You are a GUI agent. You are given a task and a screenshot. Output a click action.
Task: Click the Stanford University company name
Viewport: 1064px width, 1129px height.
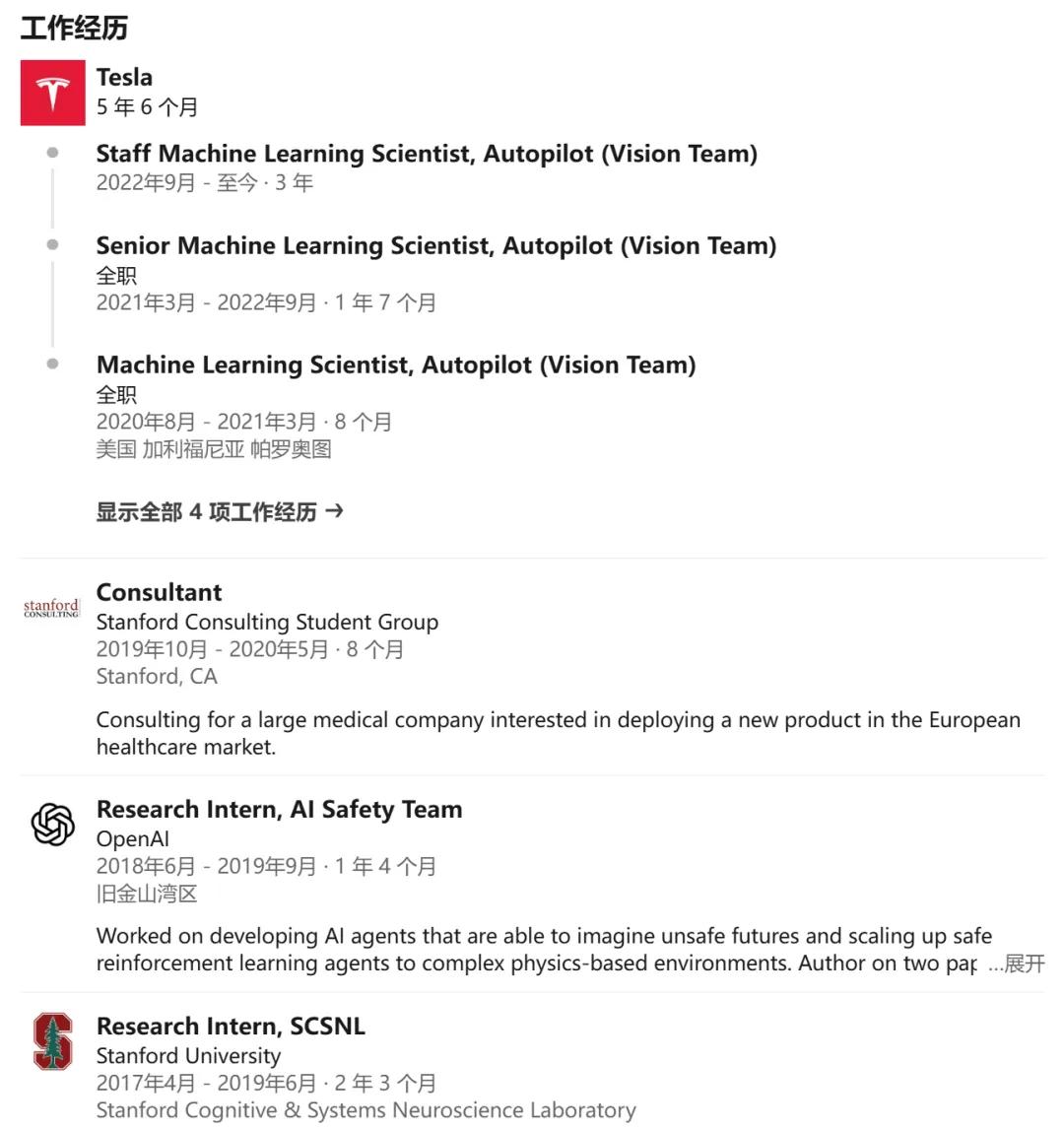[x=188, y=1056]
